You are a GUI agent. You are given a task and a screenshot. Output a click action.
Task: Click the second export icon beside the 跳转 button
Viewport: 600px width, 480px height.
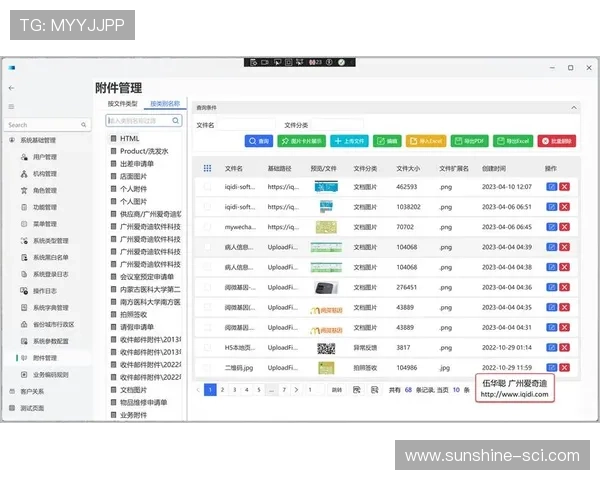point(375,390)
